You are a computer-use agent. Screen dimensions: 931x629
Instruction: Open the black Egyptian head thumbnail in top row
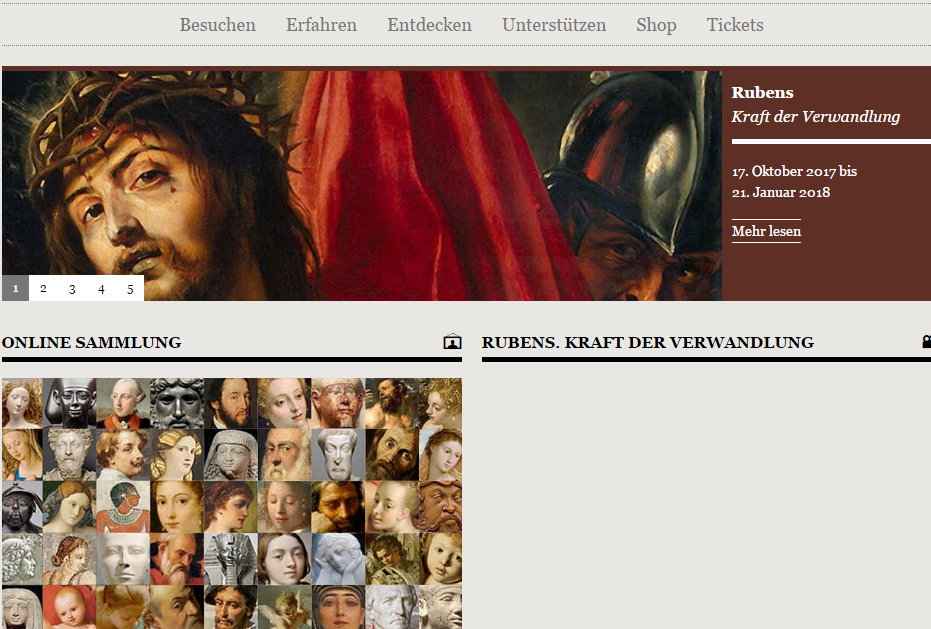pyautogui.click(x=69, y=403)
